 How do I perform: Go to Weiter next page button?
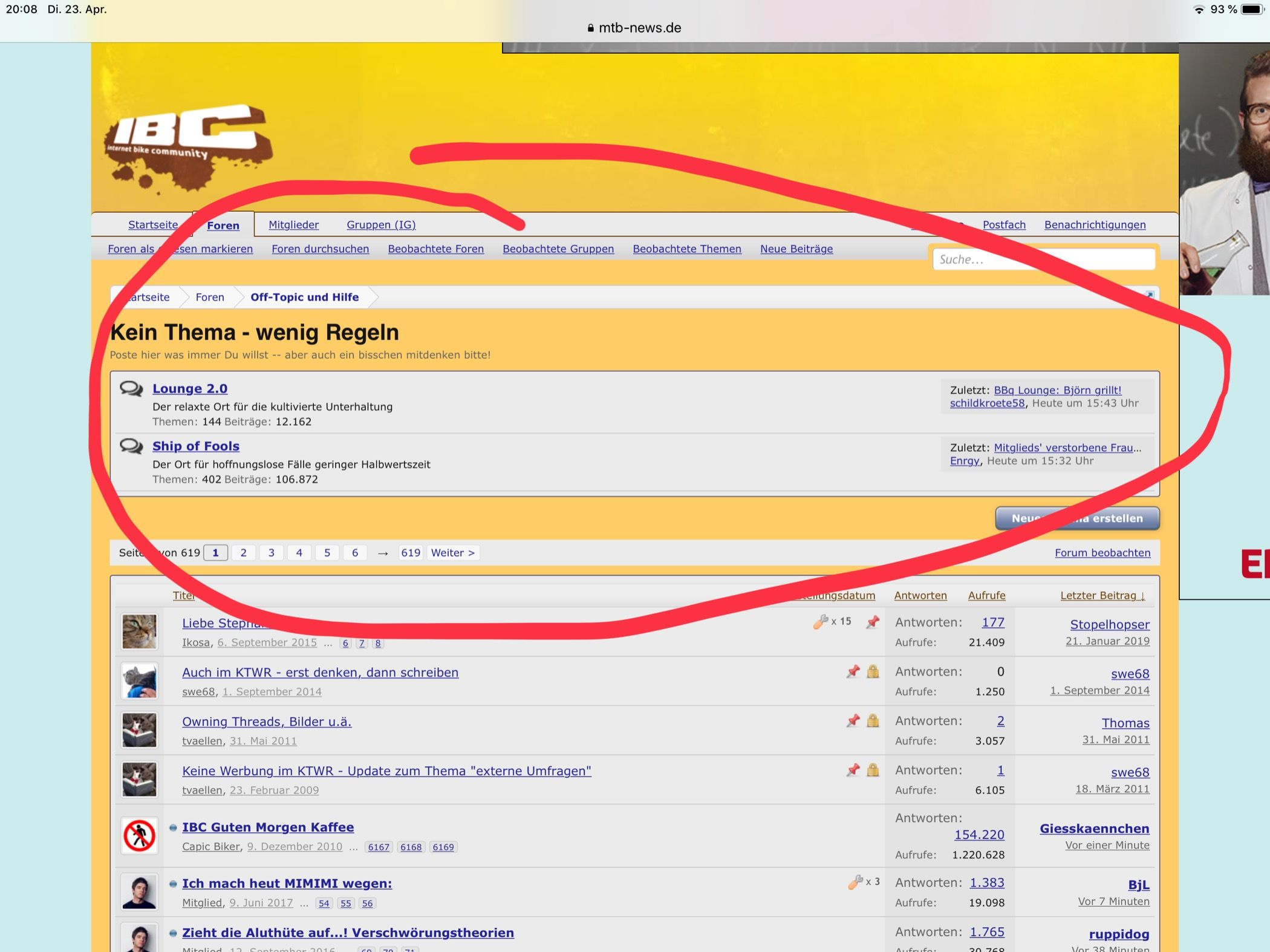tap(452, 553)
